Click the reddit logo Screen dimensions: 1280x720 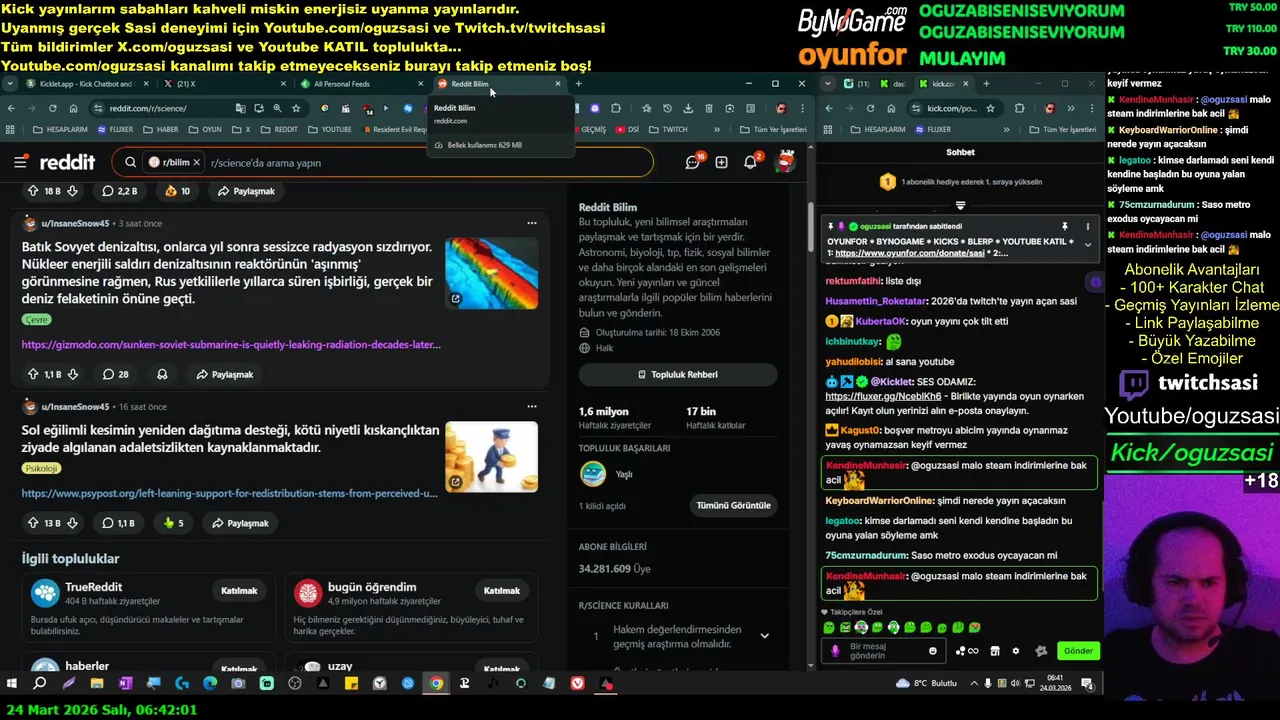(67, 162)
